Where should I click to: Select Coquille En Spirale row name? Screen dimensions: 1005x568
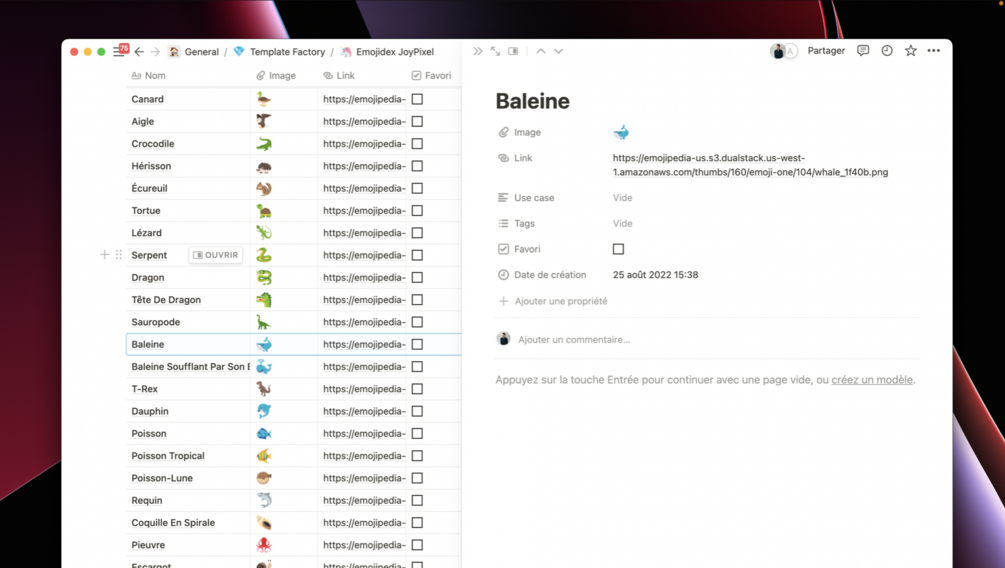click(x=173, y=522)
